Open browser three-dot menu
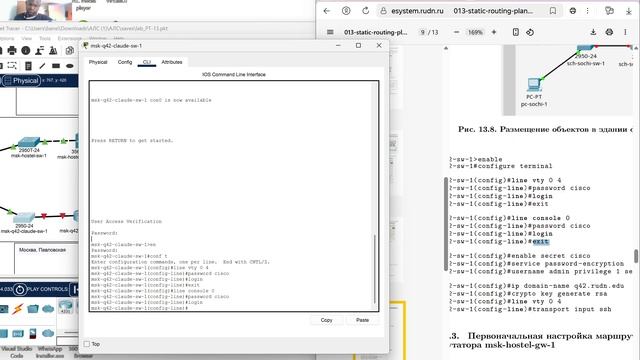The height and width of the screenshot is (360, 640). 588,11
